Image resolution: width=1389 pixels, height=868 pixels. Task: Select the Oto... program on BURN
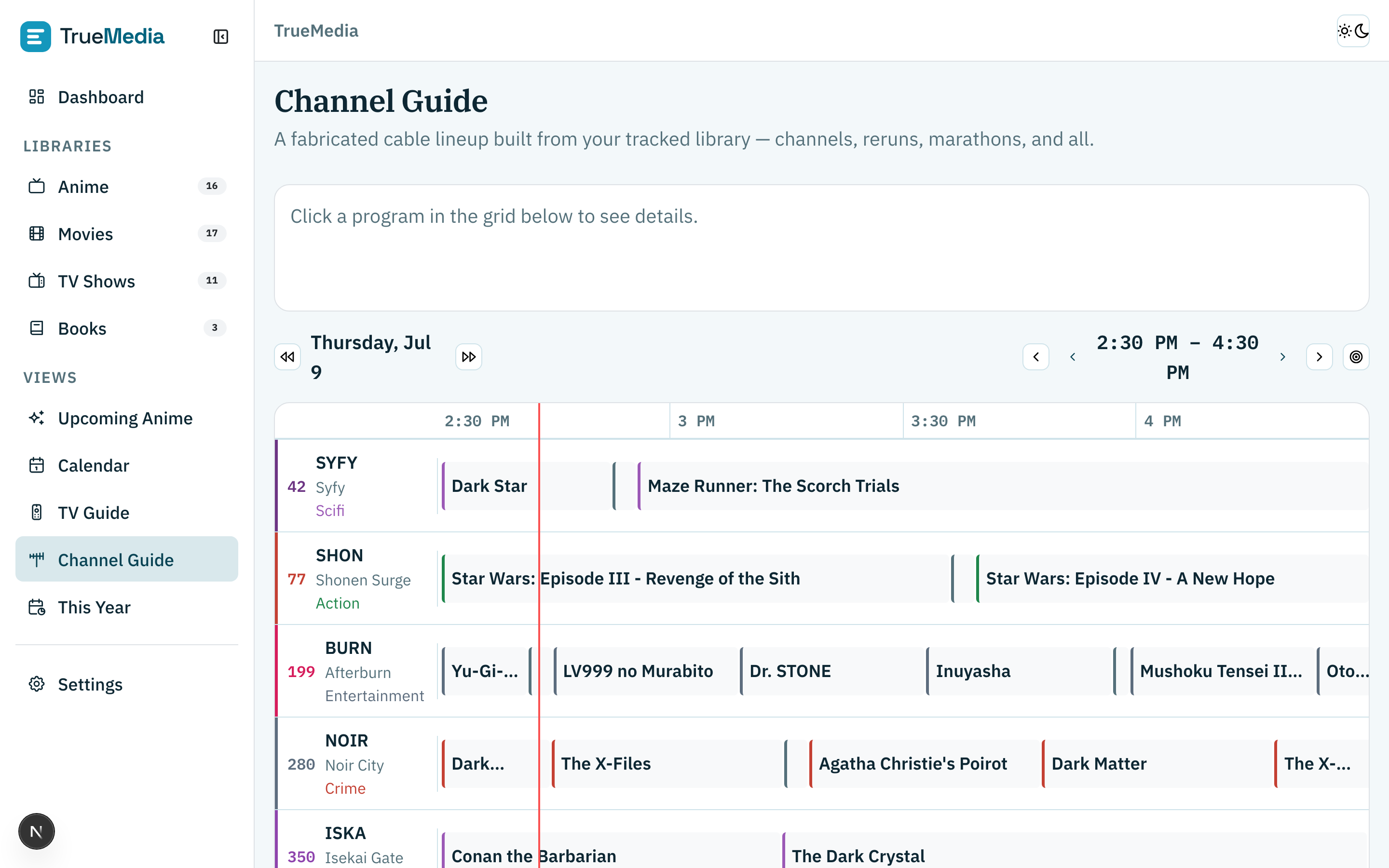(1343, 671)
